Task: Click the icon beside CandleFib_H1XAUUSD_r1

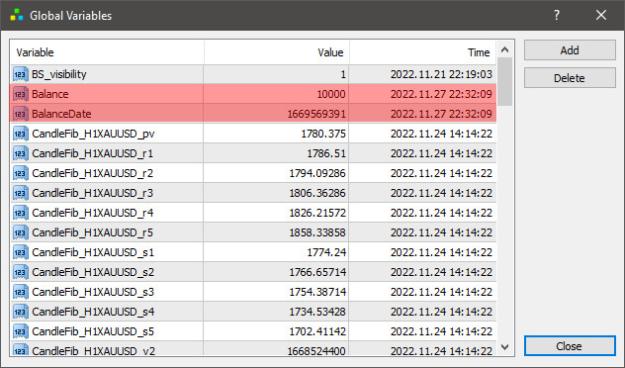Action: coord(20,153)
